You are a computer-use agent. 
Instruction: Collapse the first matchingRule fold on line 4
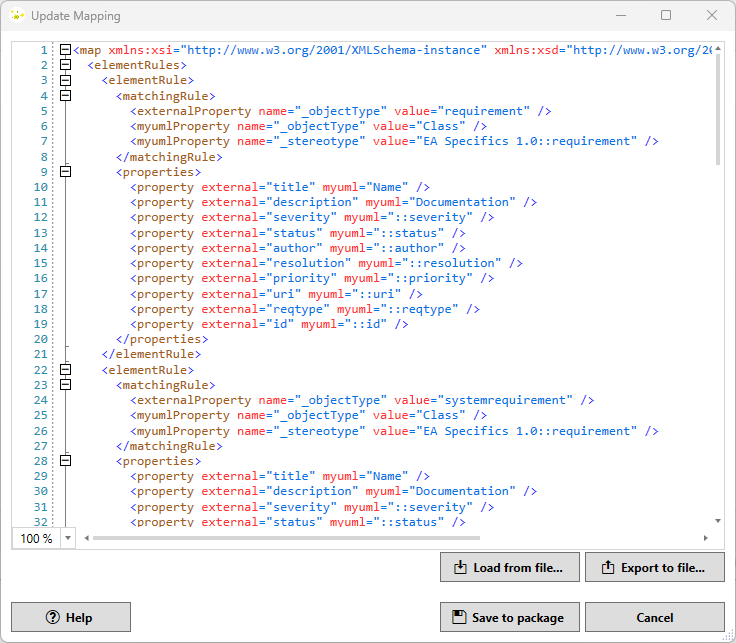[66, 96]
